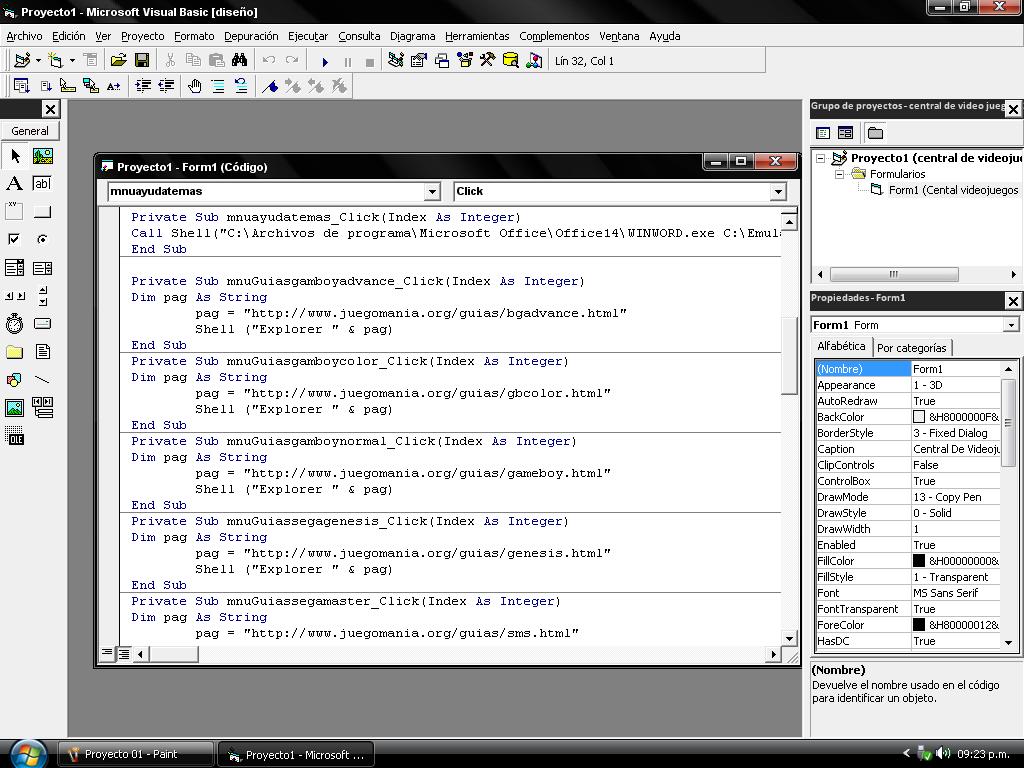Switch to Procedure View in code window

[107, 653]
